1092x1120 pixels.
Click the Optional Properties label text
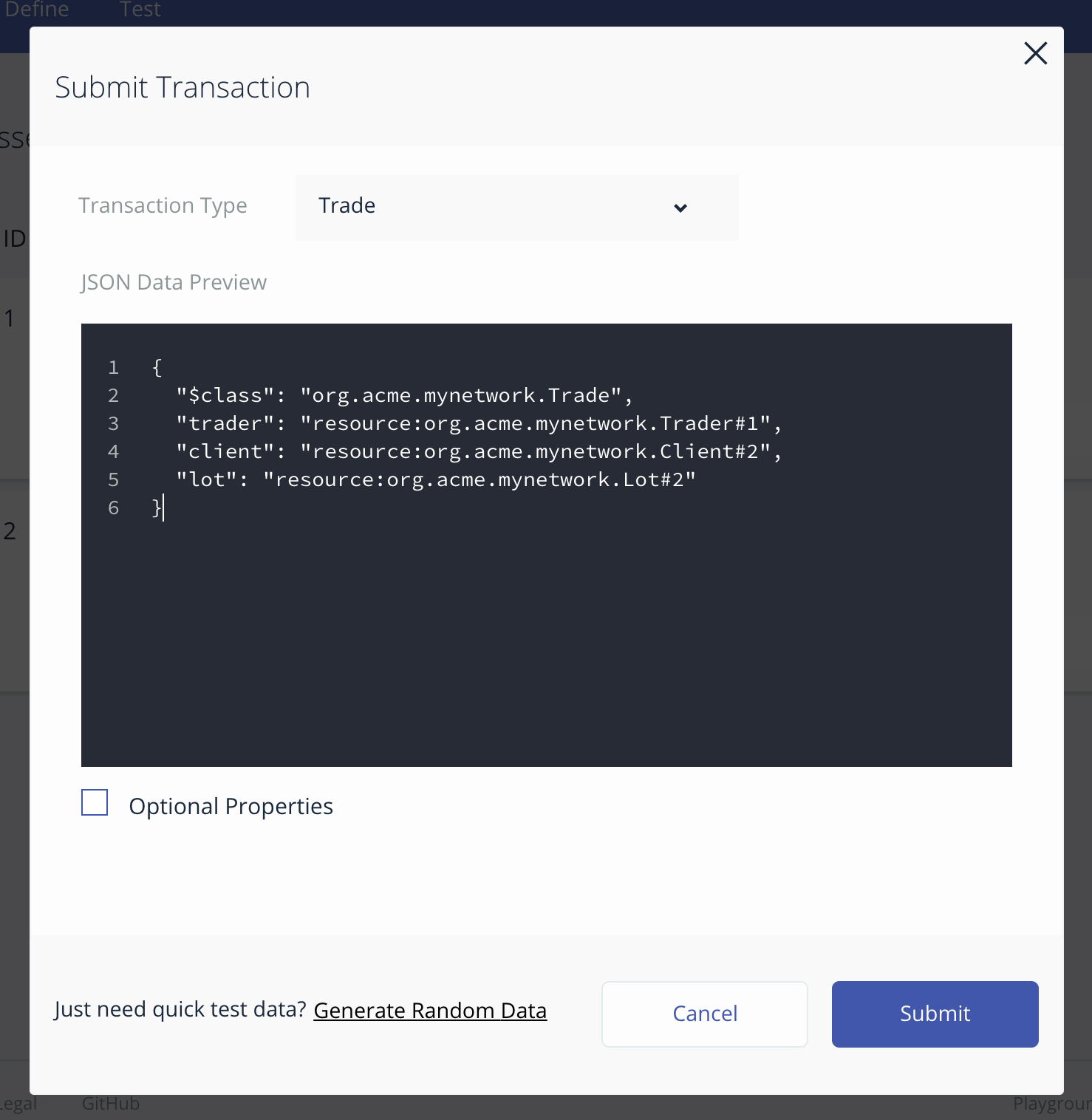pos(231,806)
